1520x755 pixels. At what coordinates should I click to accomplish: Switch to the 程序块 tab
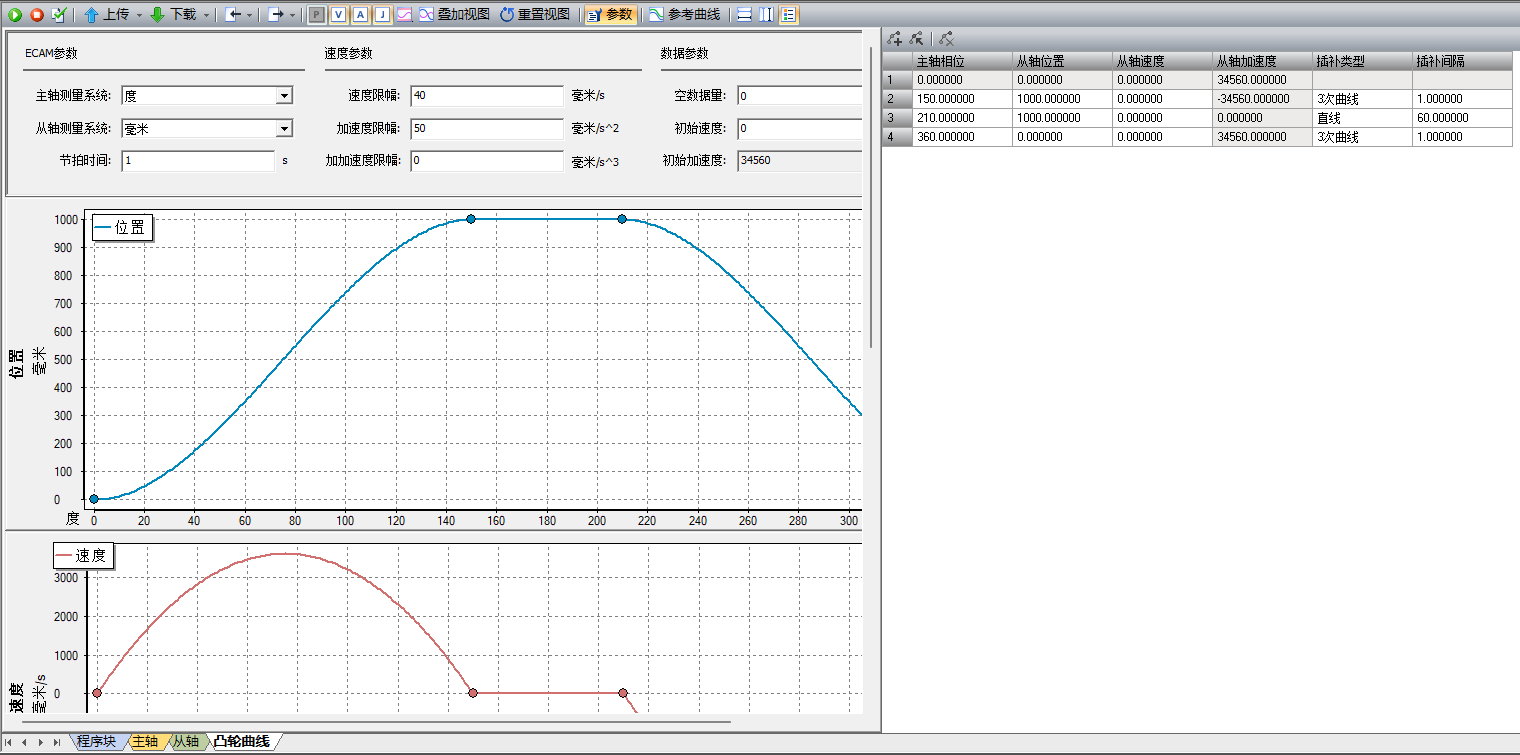pos(96,742)
